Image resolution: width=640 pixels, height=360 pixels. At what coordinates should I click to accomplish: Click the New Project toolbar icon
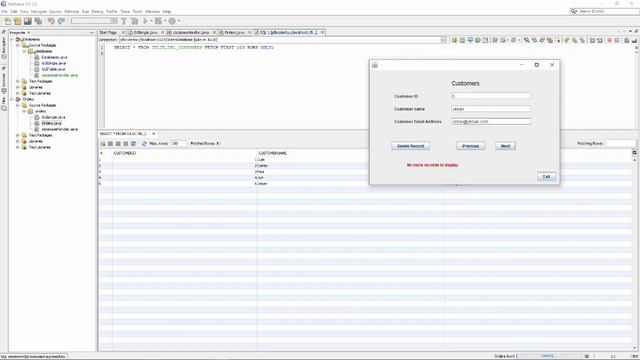point(18,21)
